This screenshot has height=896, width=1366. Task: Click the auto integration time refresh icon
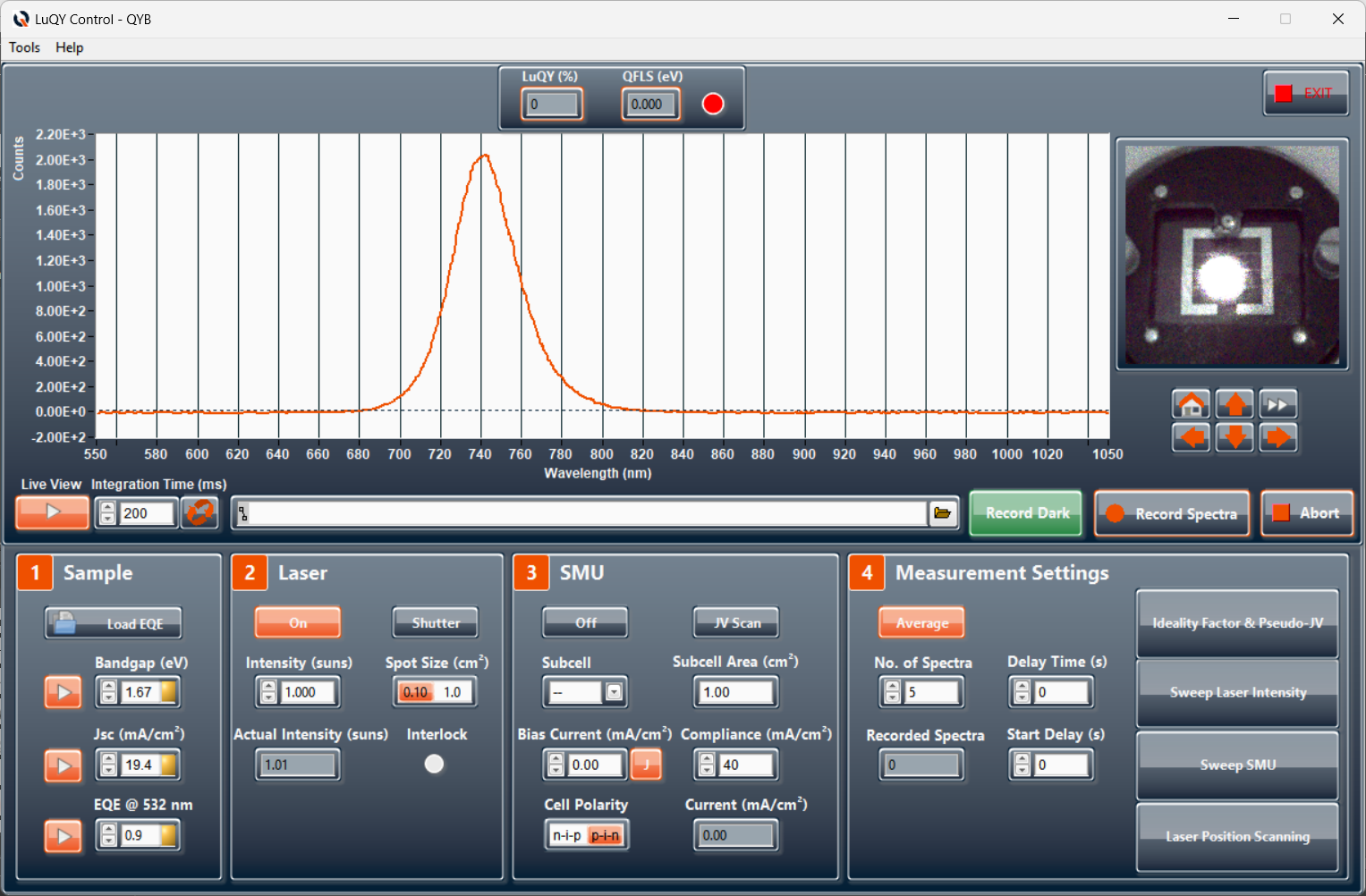point(199,513)
